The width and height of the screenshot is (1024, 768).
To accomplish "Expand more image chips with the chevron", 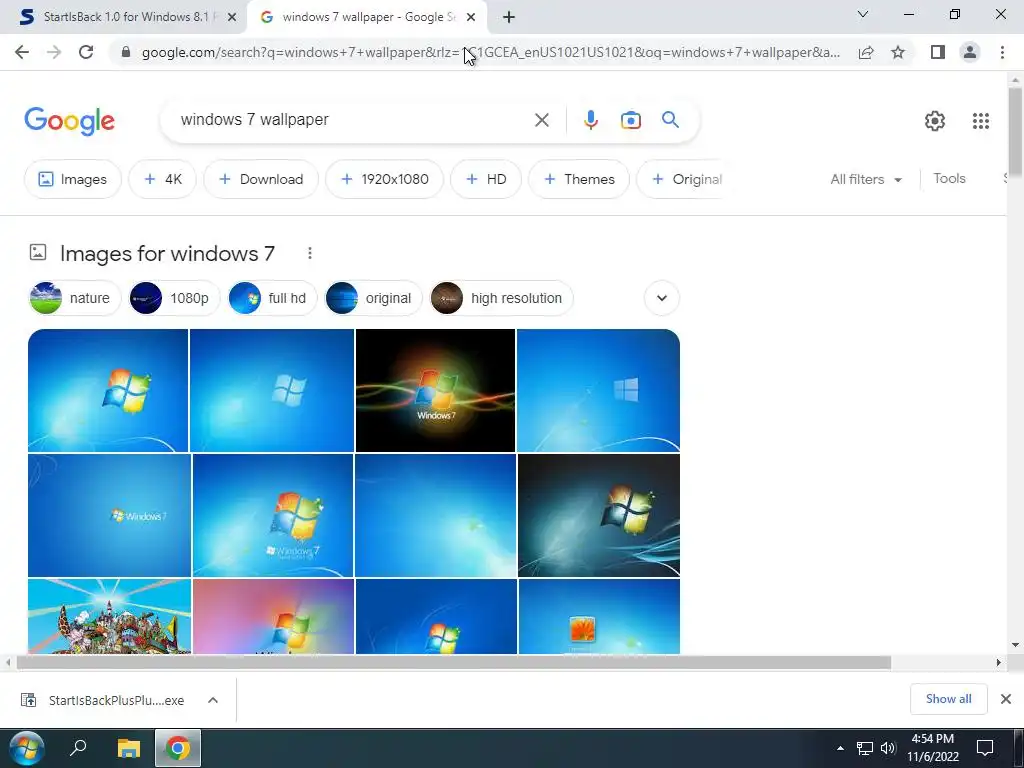I will tap(662, 298).
